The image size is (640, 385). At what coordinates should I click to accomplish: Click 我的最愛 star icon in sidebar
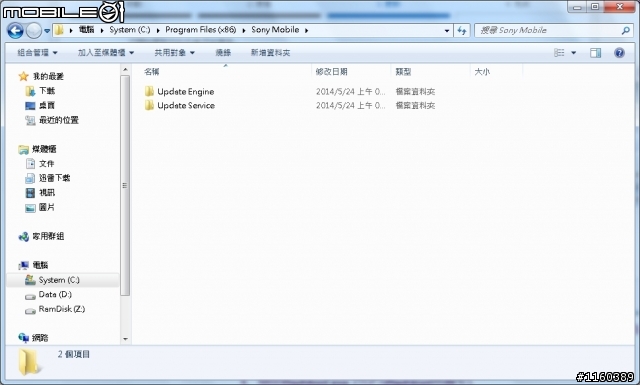point(23,76)
